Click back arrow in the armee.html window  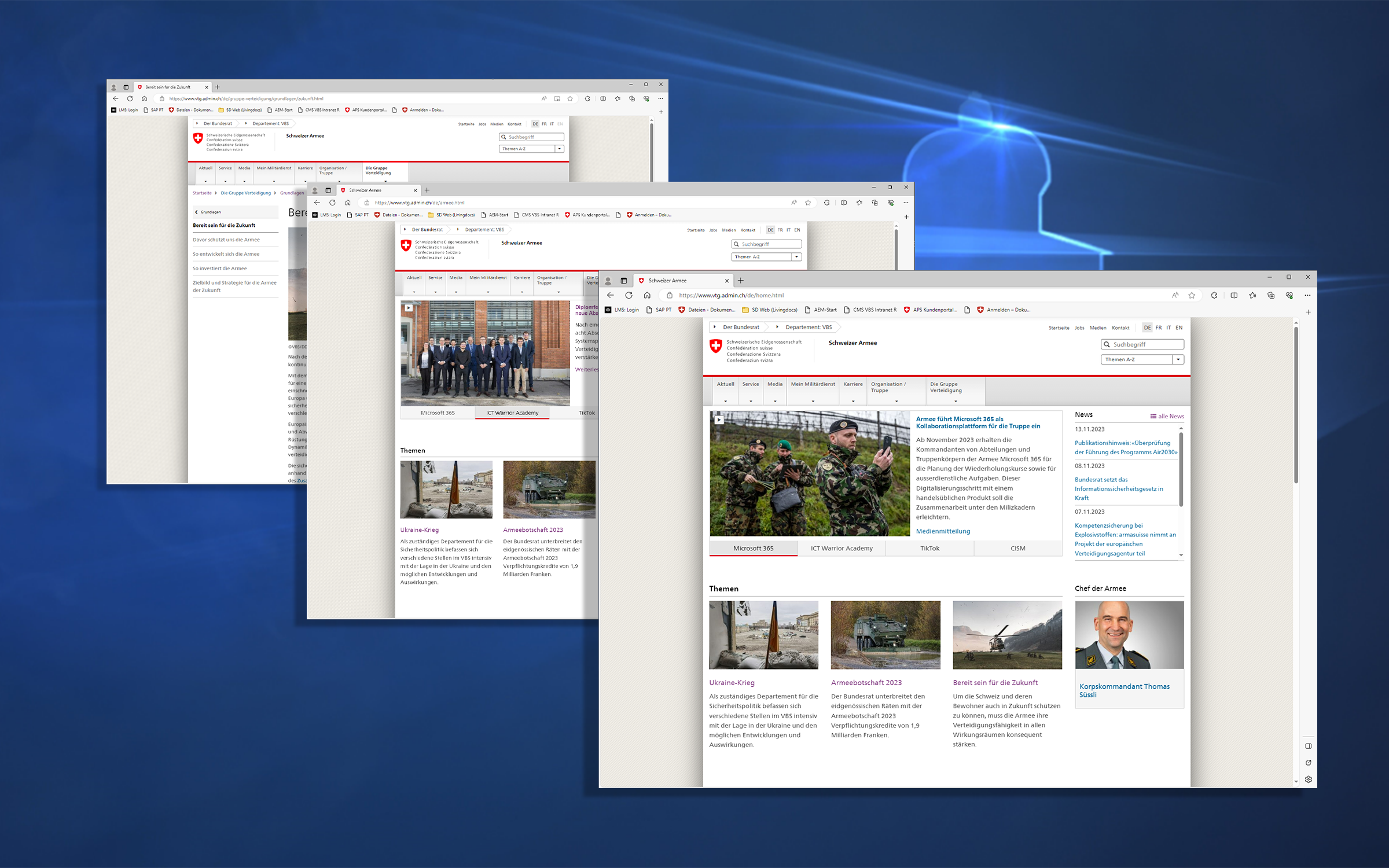(x=317, y=203)
